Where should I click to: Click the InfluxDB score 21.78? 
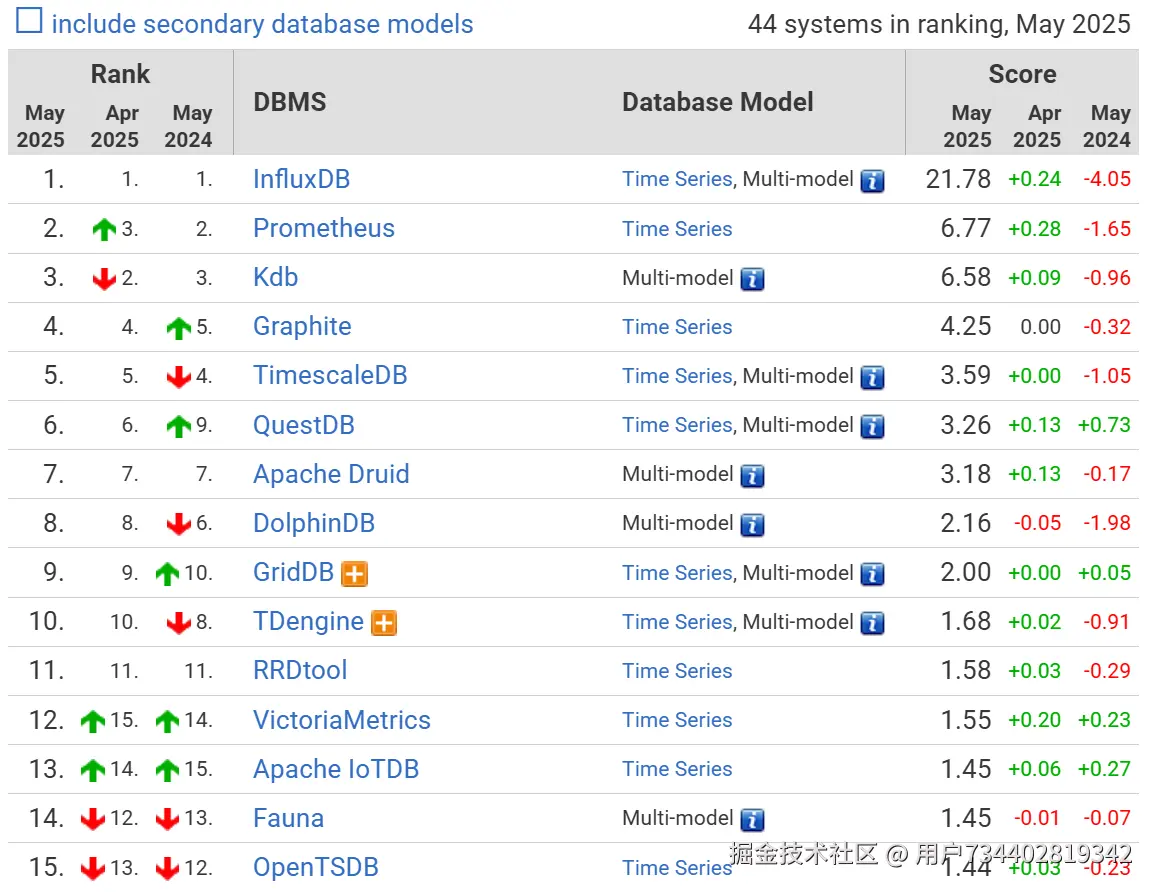[958, 179]
